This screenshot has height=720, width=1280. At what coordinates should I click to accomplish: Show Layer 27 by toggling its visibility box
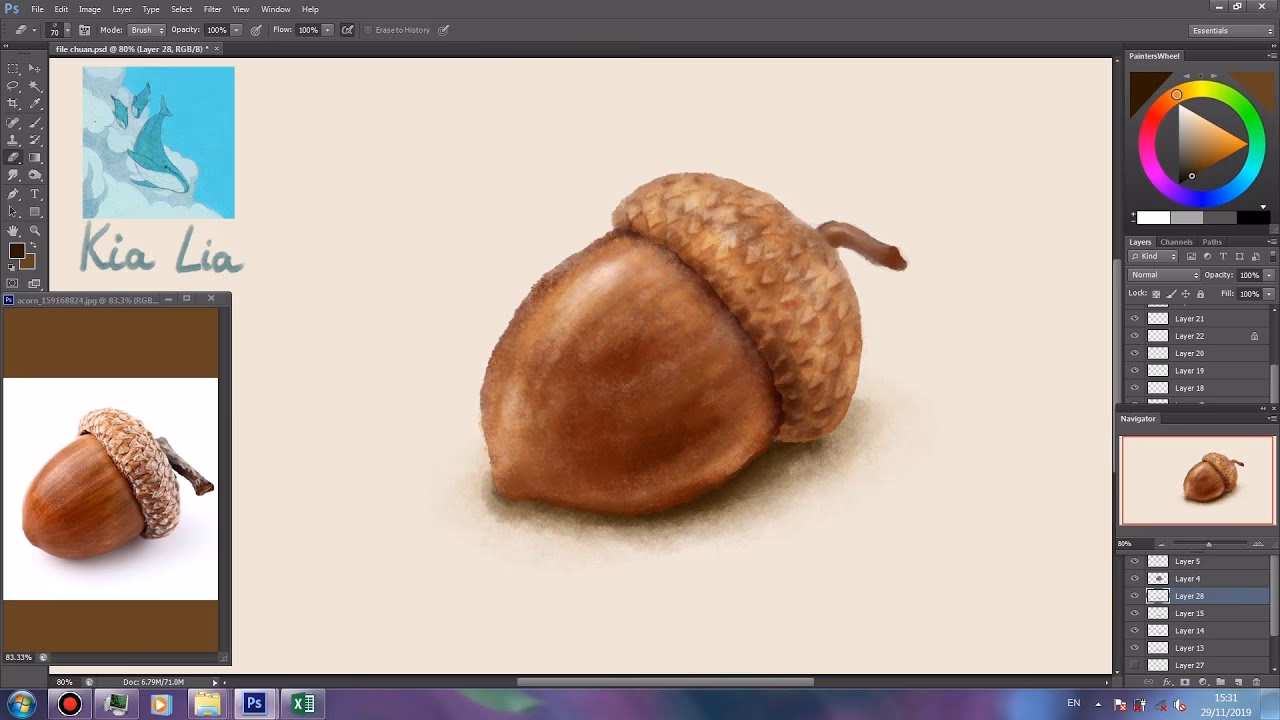[x=1134, y=665]
